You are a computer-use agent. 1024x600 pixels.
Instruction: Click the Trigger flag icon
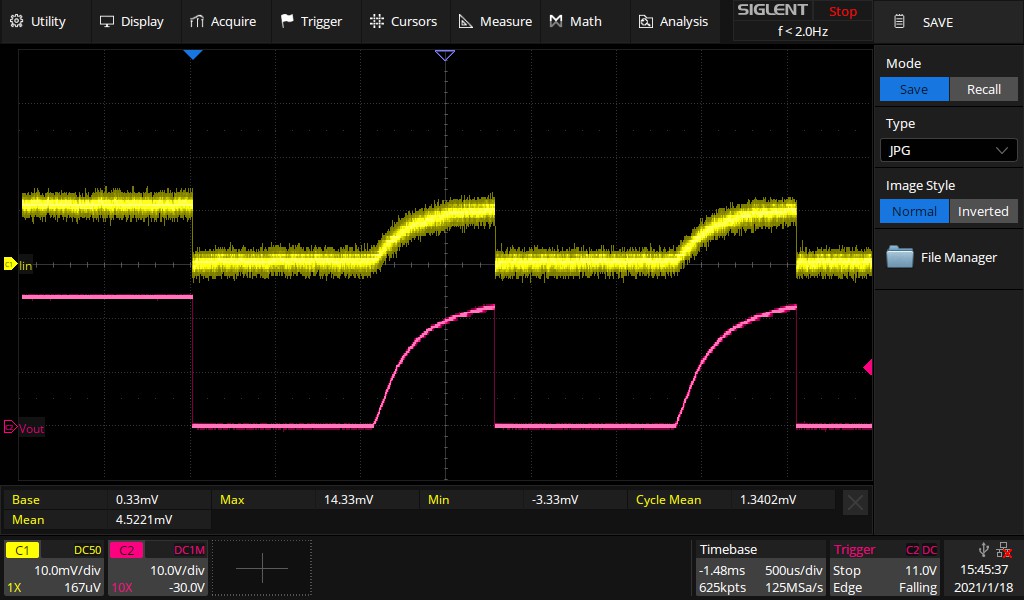[287, 21]
